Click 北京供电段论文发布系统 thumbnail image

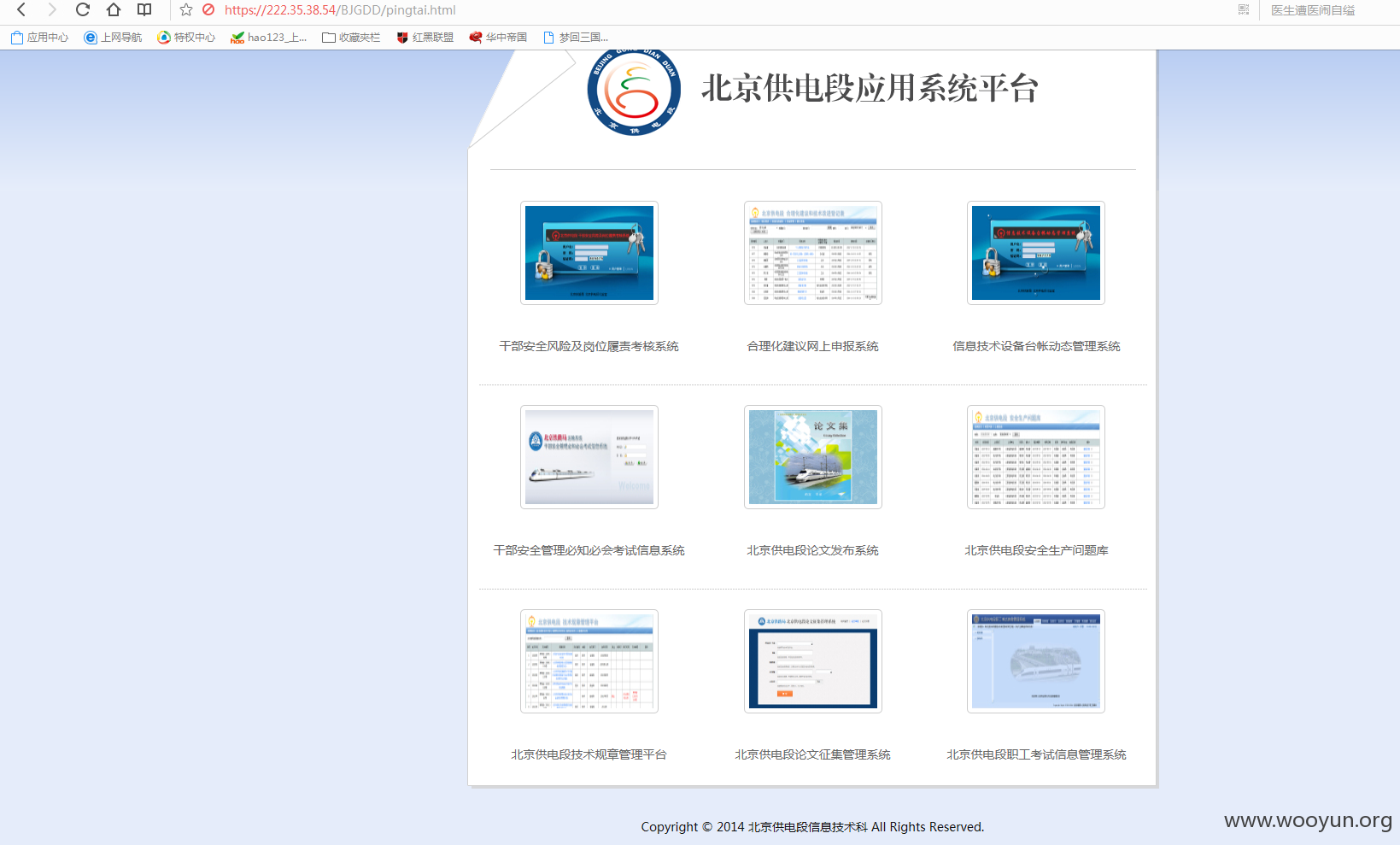click(813, 457)
